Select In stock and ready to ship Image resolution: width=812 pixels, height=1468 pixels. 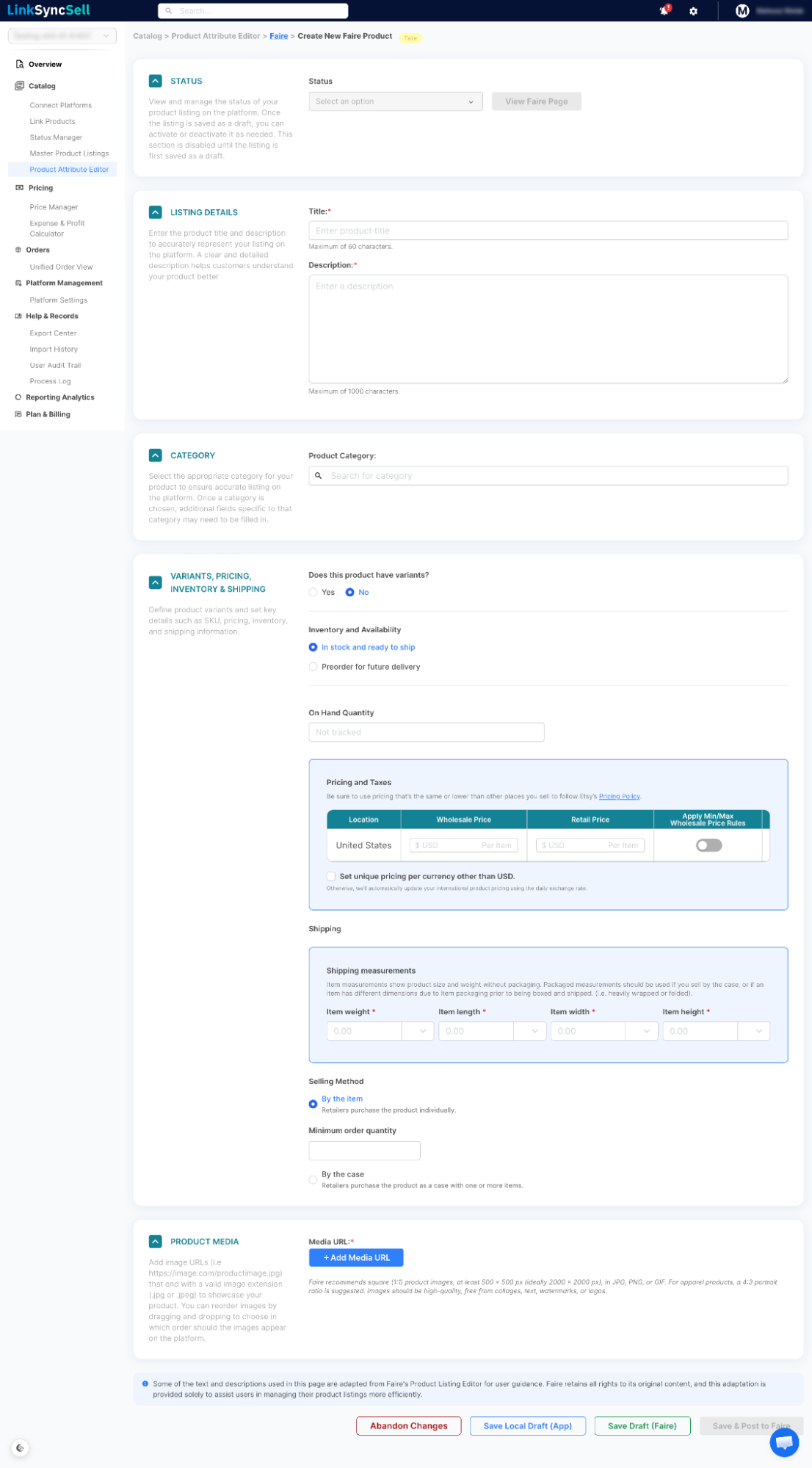[x=313, y=648]
